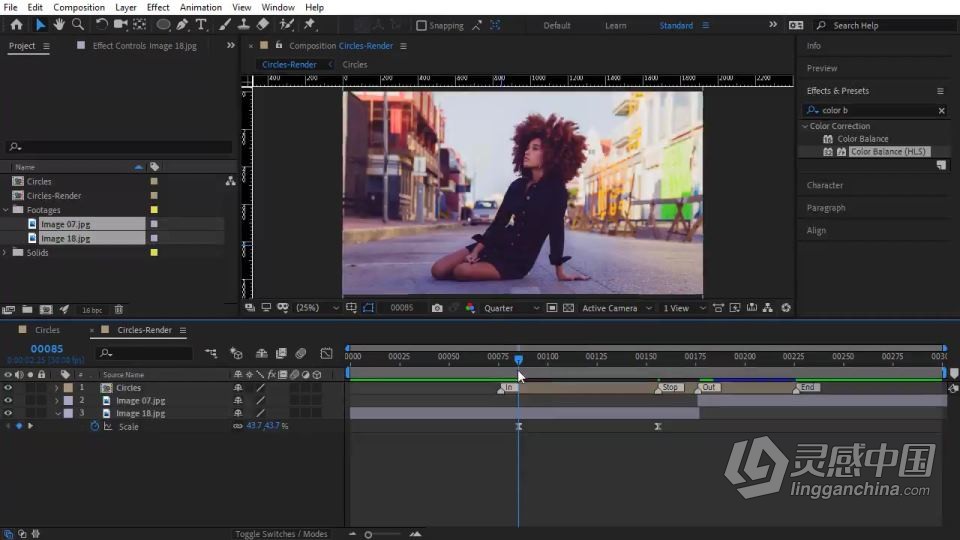Open the 1 View layout dropdown
The image size is (960, 540).
click(x=684, y=308)
